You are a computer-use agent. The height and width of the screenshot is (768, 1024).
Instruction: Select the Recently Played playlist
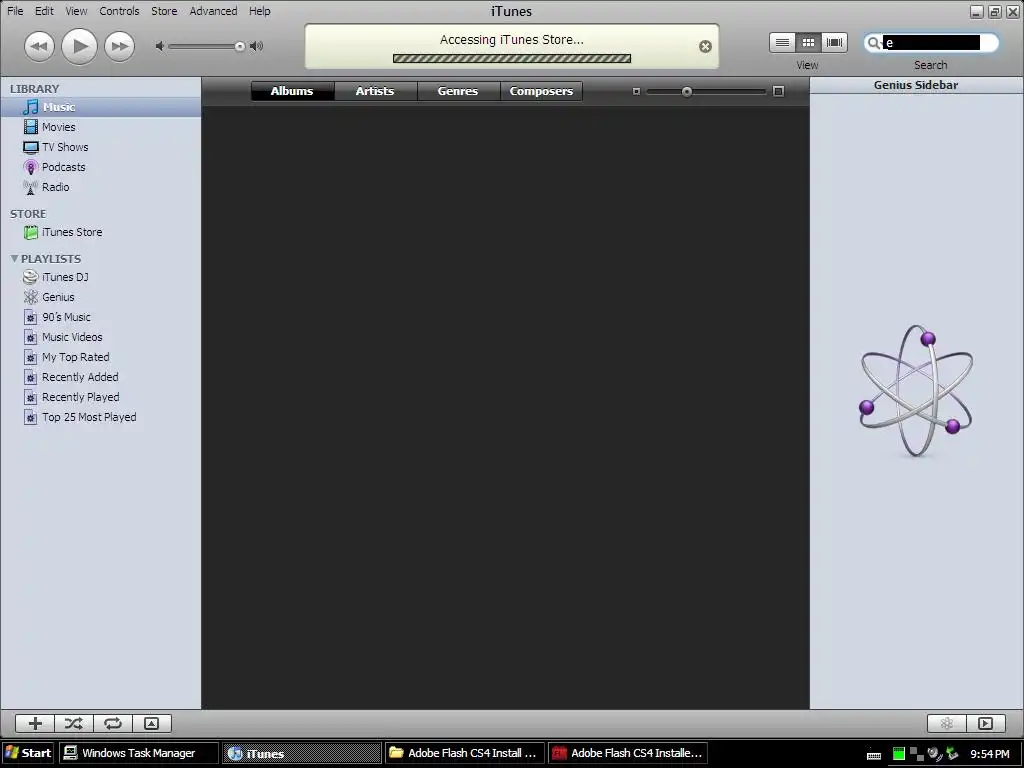pyautogui.click(x=101, y=397)
